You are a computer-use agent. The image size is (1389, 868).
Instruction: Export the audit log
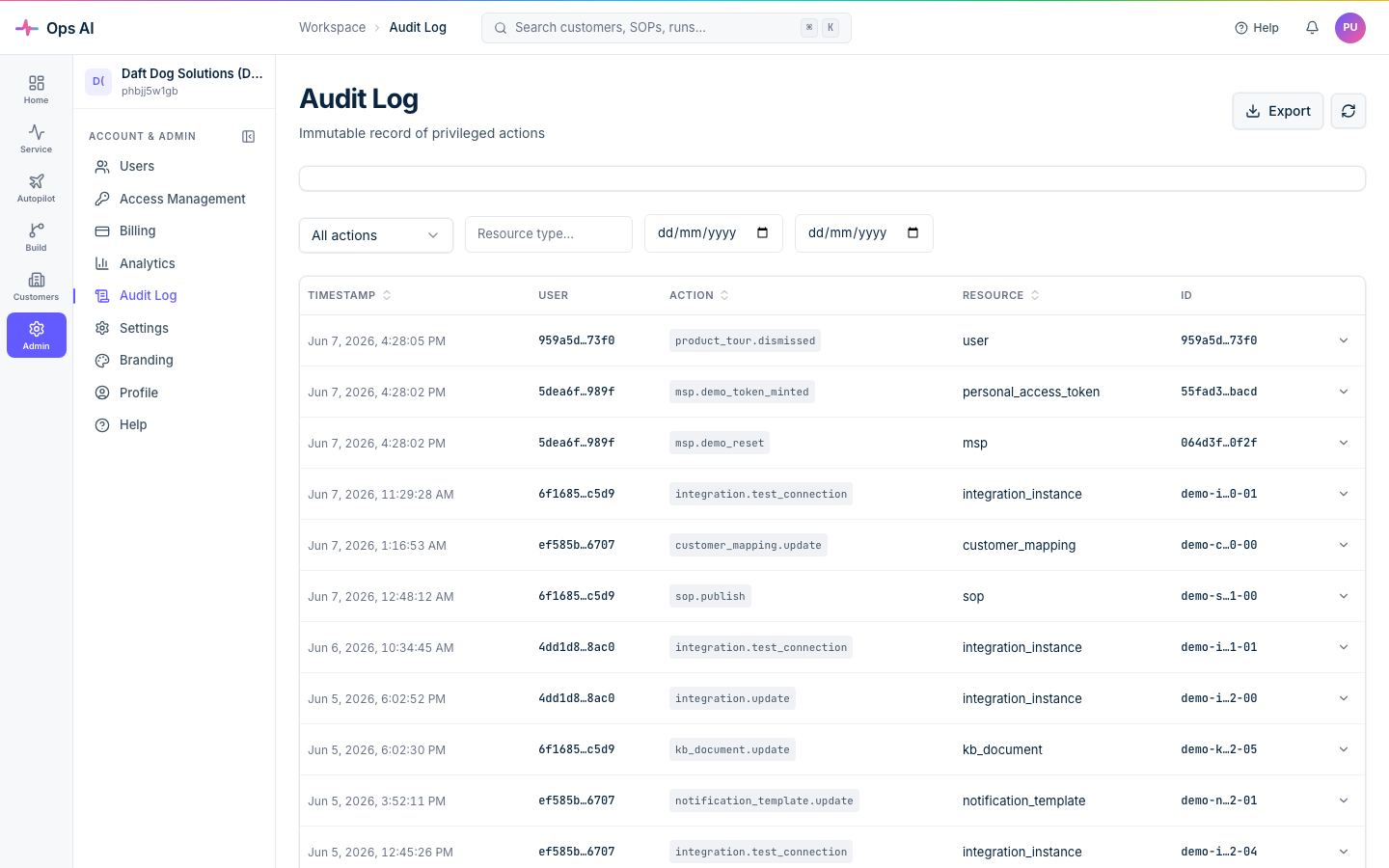(x=1278, y=111)
